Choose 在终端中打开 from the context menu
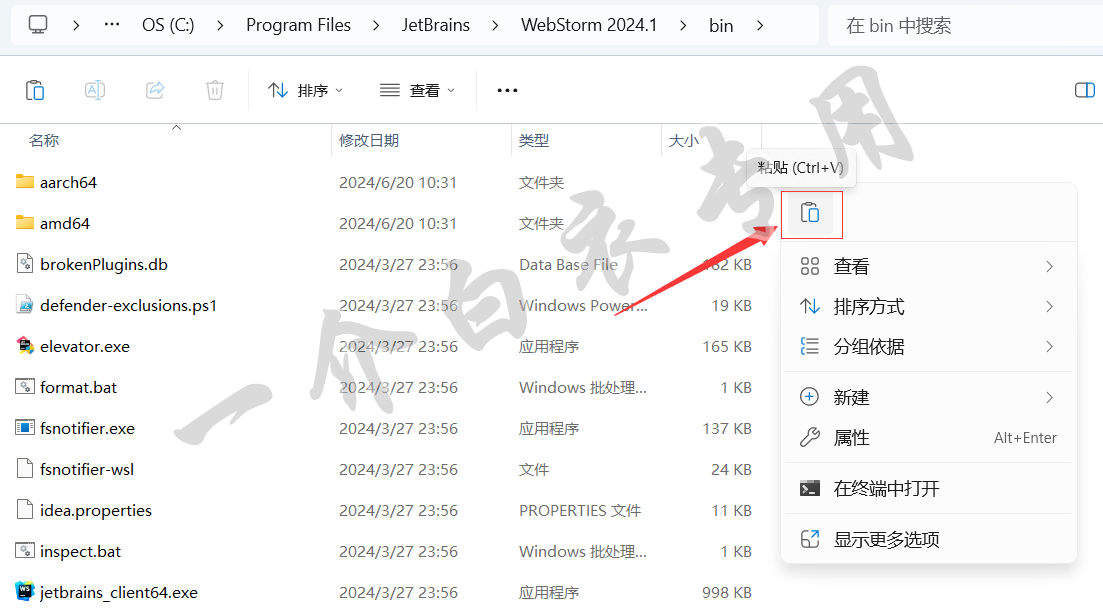The width and height of the screenshot is (1103, 609). (x=886, y=489)
